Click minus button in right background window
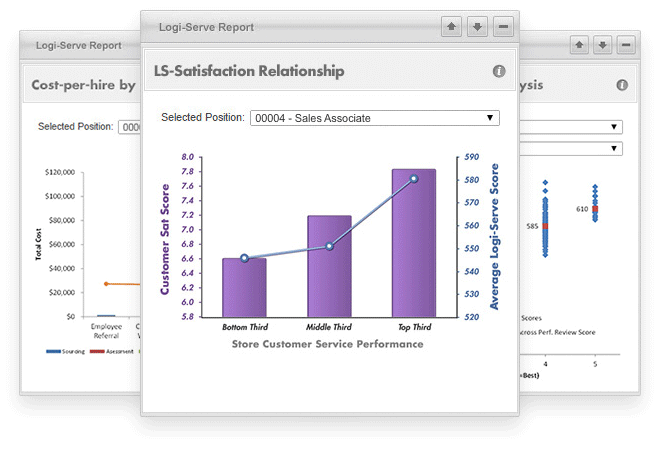Image resolution: width=660 pixels, height=450 pixels. 626,45
